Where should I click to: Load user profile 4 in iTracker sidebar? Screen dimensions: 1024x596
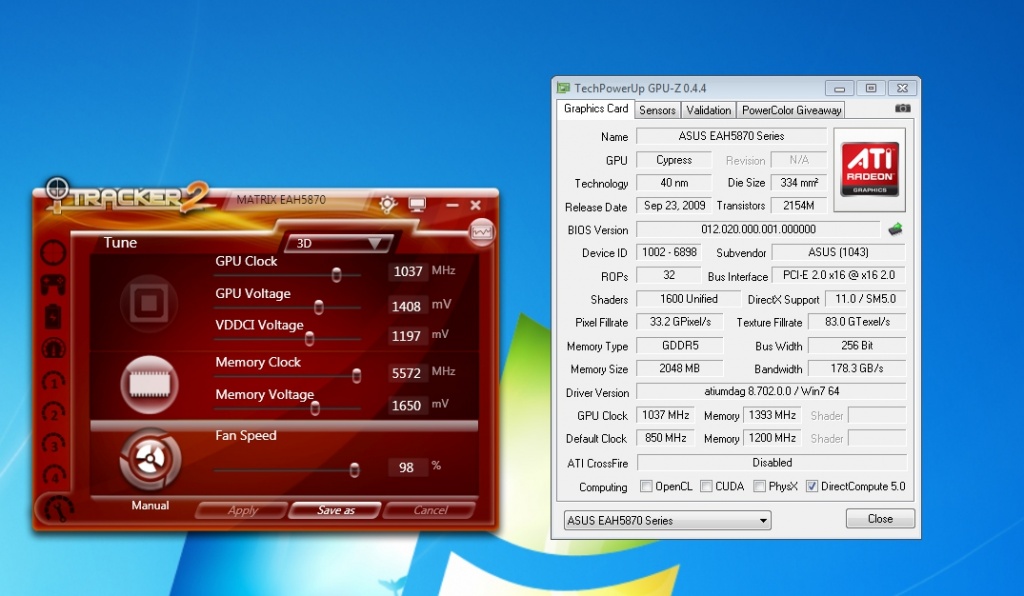[54, 475]
